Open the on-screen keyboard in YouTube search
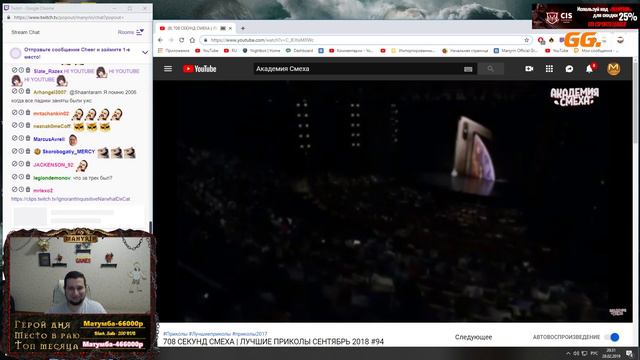Viewport: 640px width, 360px height. pos(468,69)
